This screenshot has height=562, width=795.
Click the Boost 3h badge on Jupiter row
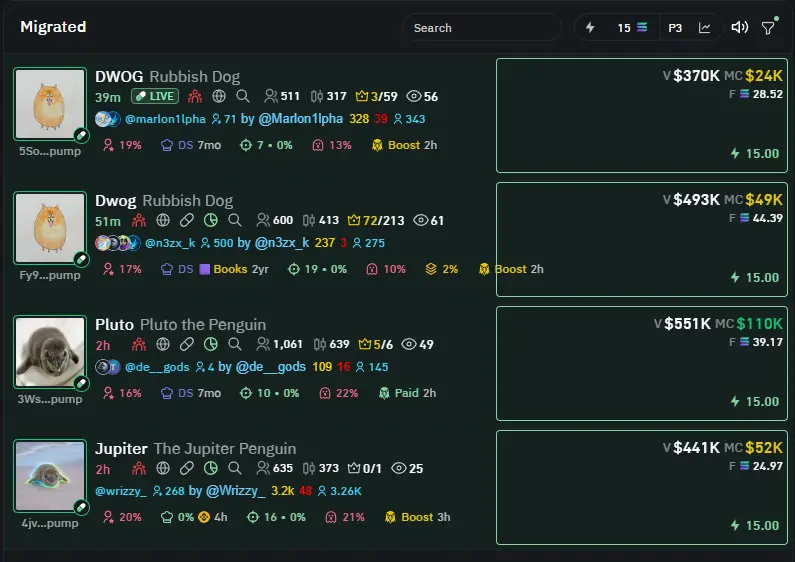pos(417,517)
